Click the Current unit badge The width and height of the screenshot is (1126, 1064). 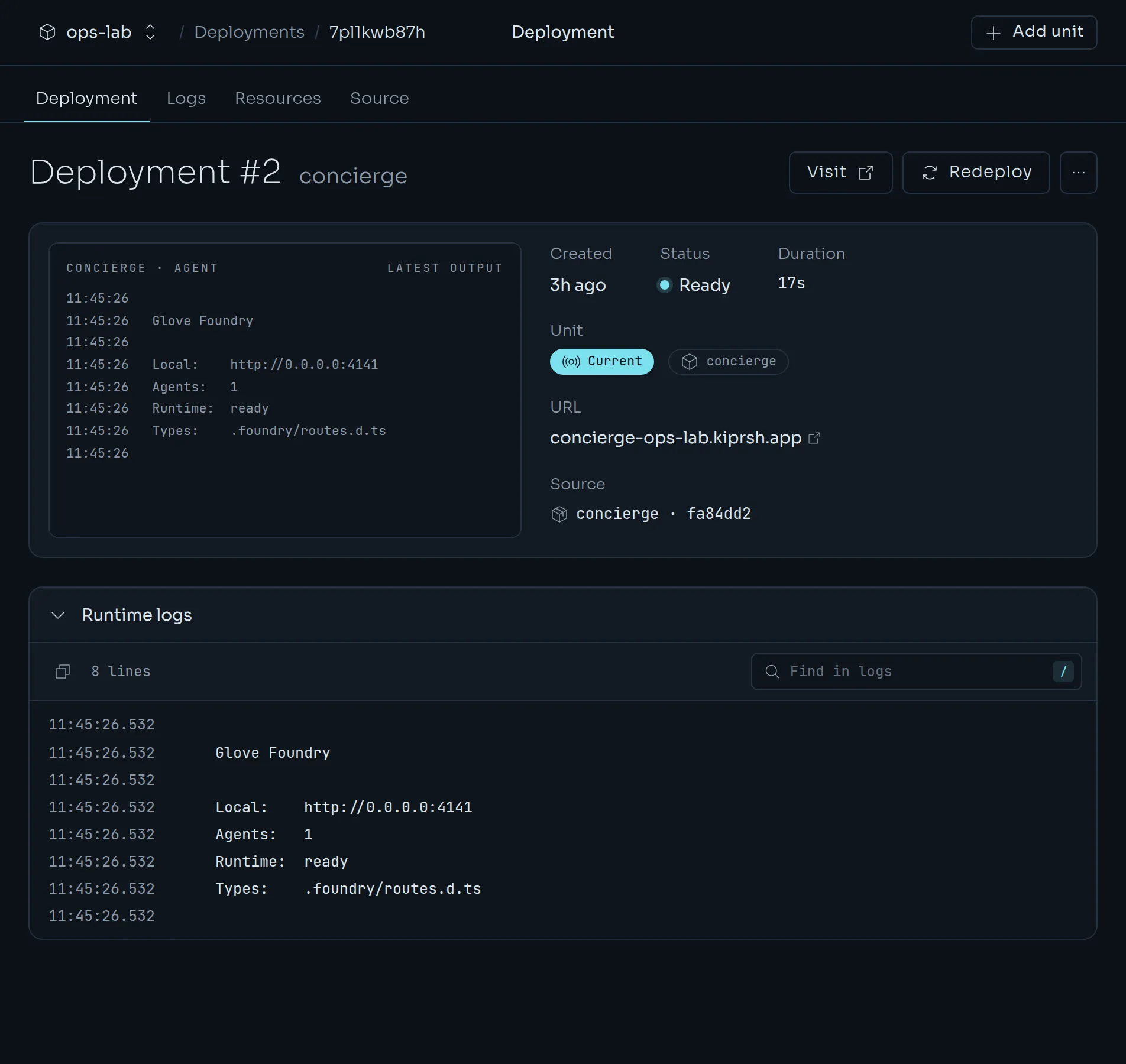[x=601, y=361]
